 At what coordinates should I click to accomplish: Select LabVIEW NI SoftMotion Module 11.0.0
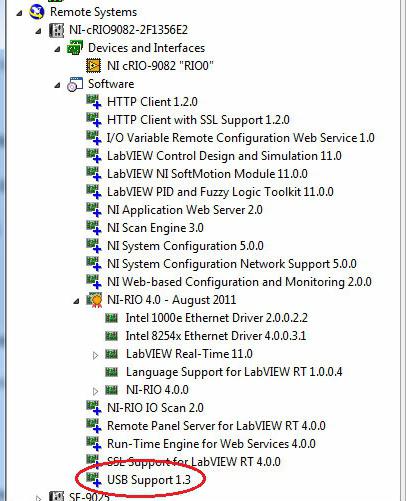tap(207, 174)
